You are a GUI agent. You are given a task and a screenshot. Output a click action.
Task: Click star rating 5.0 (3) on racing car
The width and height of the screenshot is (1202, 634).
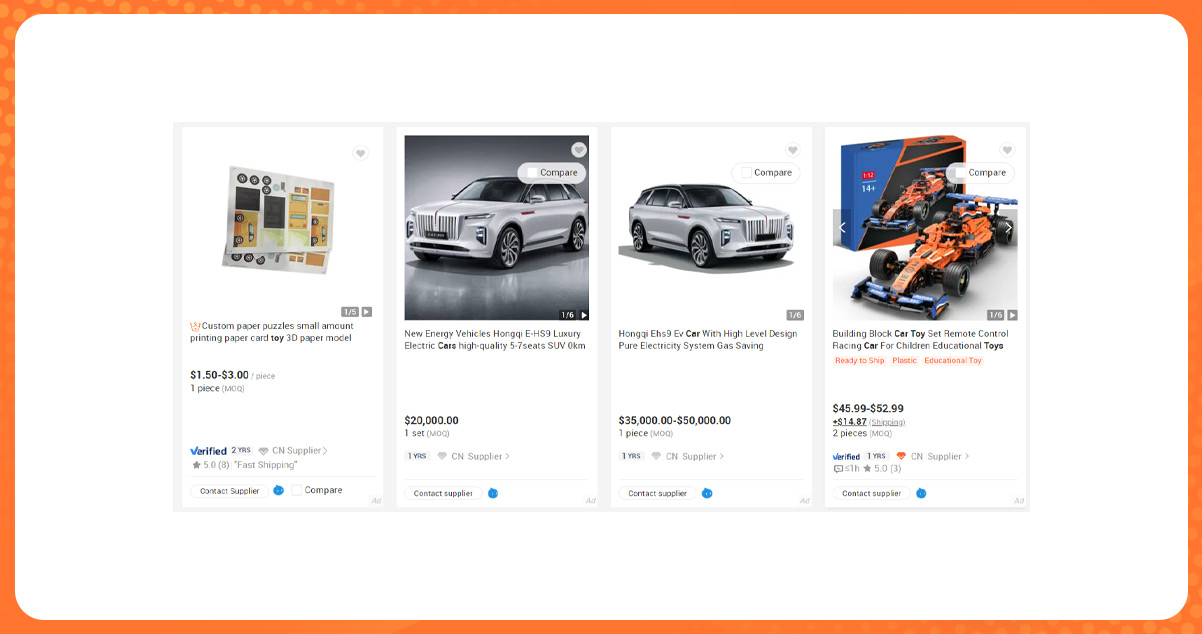tap(881, 469)
